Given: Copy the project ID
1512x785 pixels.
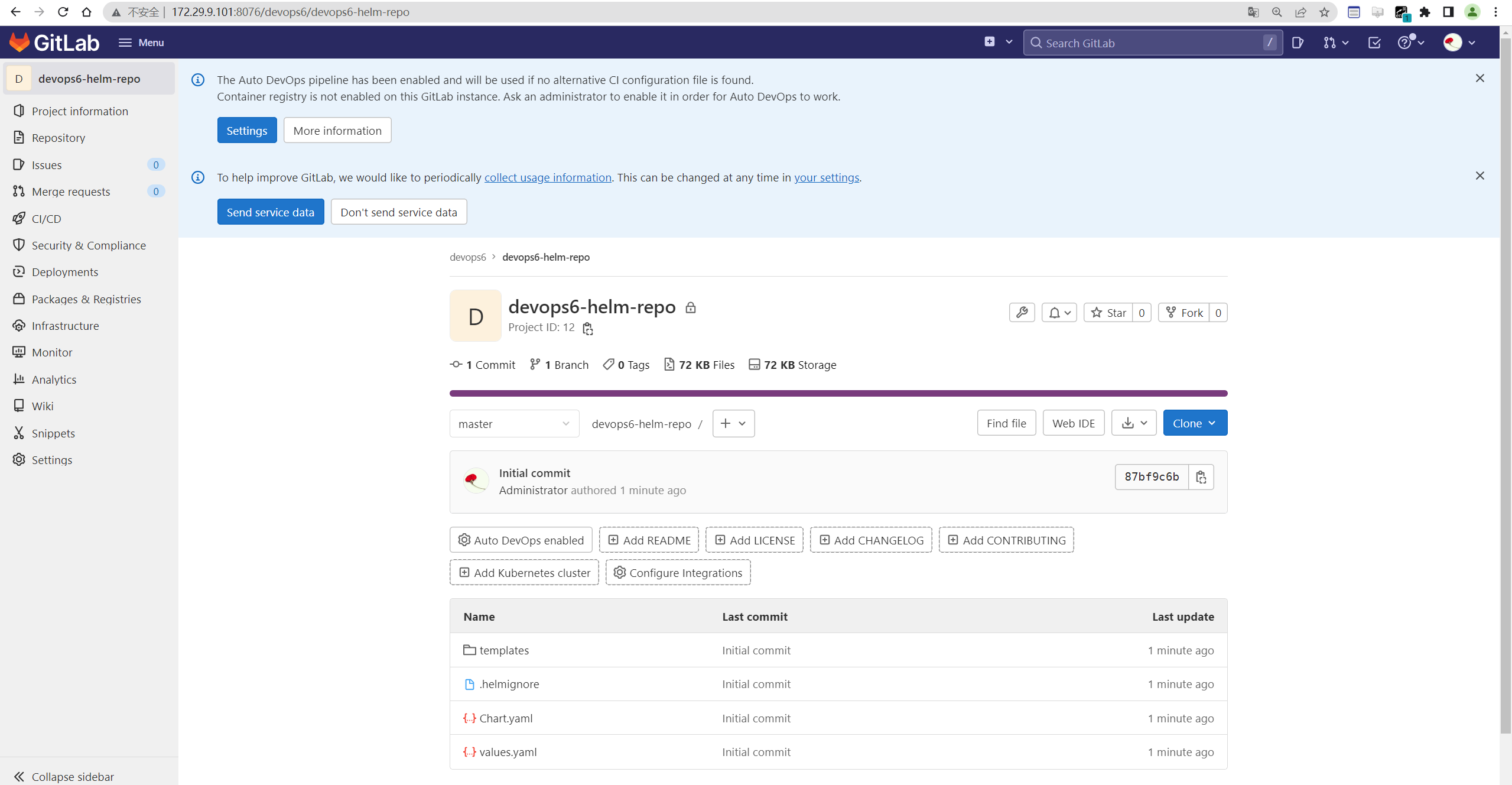Looking at the screenshot, I should pos(587,328).
